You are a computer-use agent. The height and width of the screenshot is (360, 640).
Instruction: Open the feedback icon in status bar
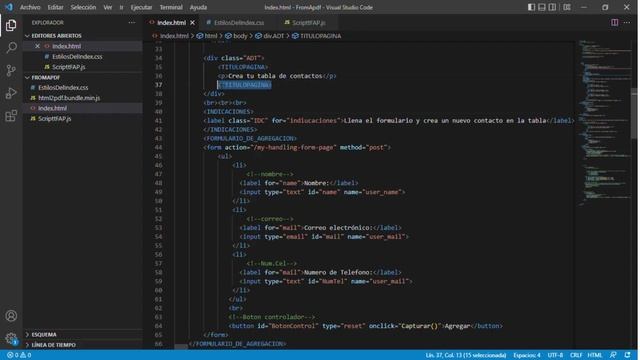(x=613, y=355)
